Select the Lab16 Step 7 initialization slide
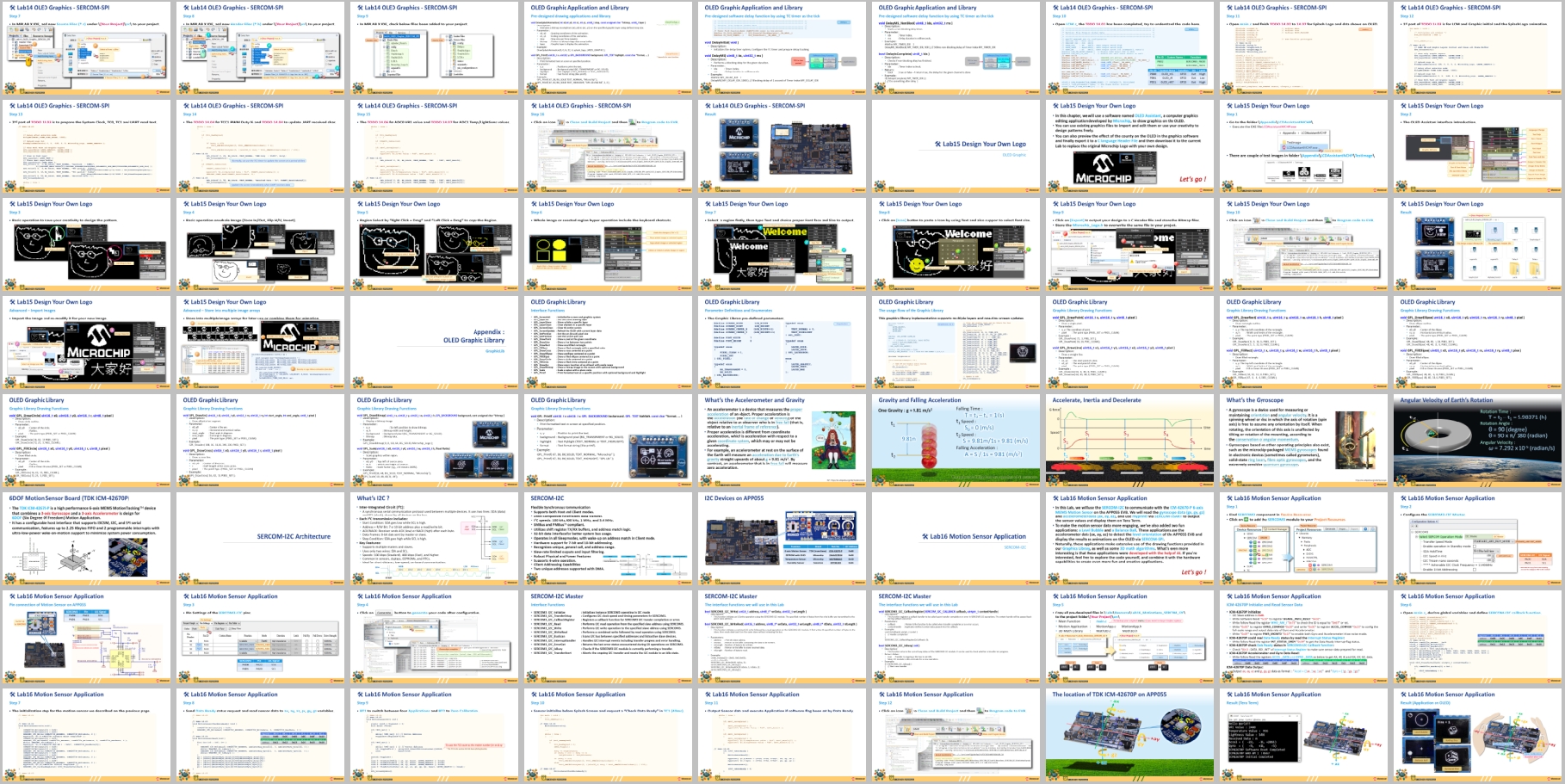This screenshot has height=784, width=1565. [87, 735]
